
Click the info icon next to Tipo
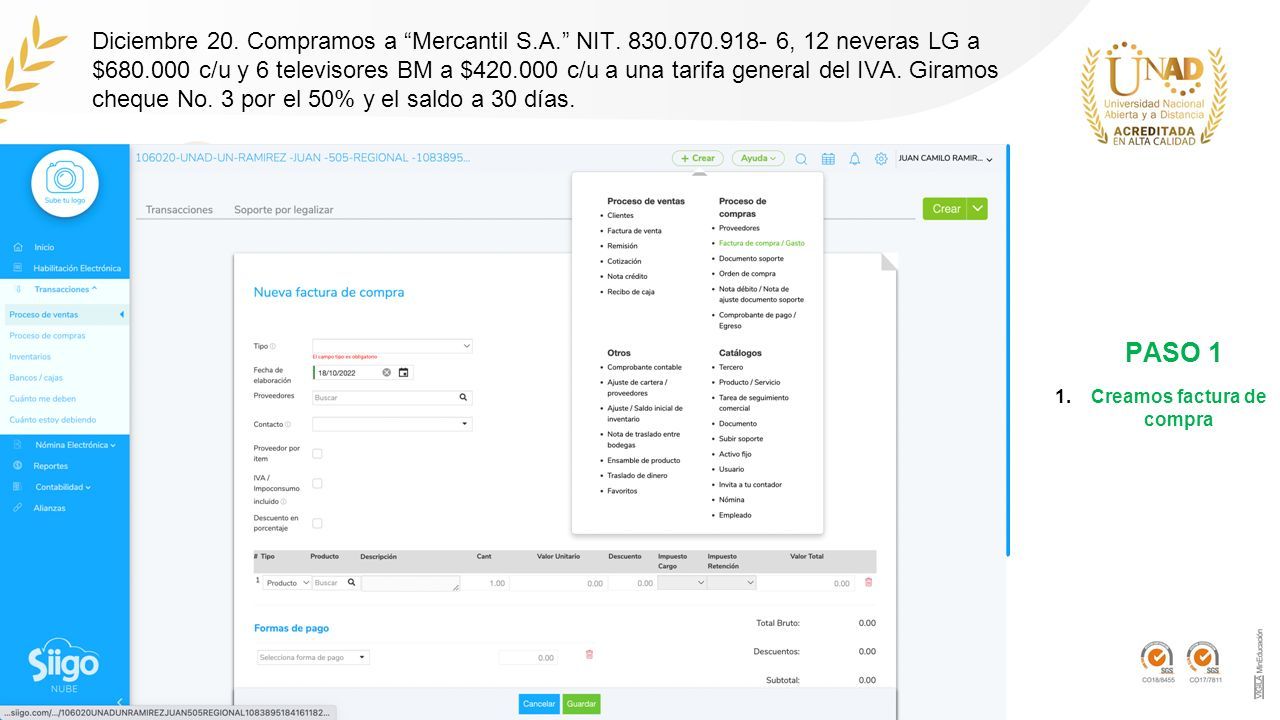click(x=273, y=346)
